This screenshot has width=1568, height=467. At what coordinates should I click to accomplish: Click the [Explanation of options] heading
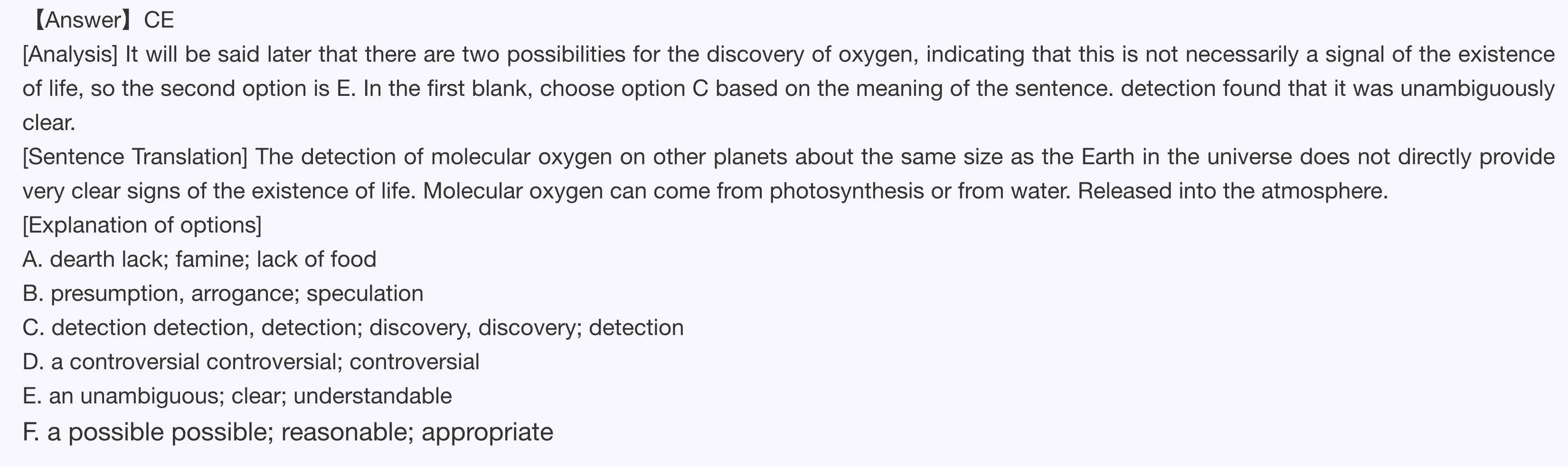point(142,225)
